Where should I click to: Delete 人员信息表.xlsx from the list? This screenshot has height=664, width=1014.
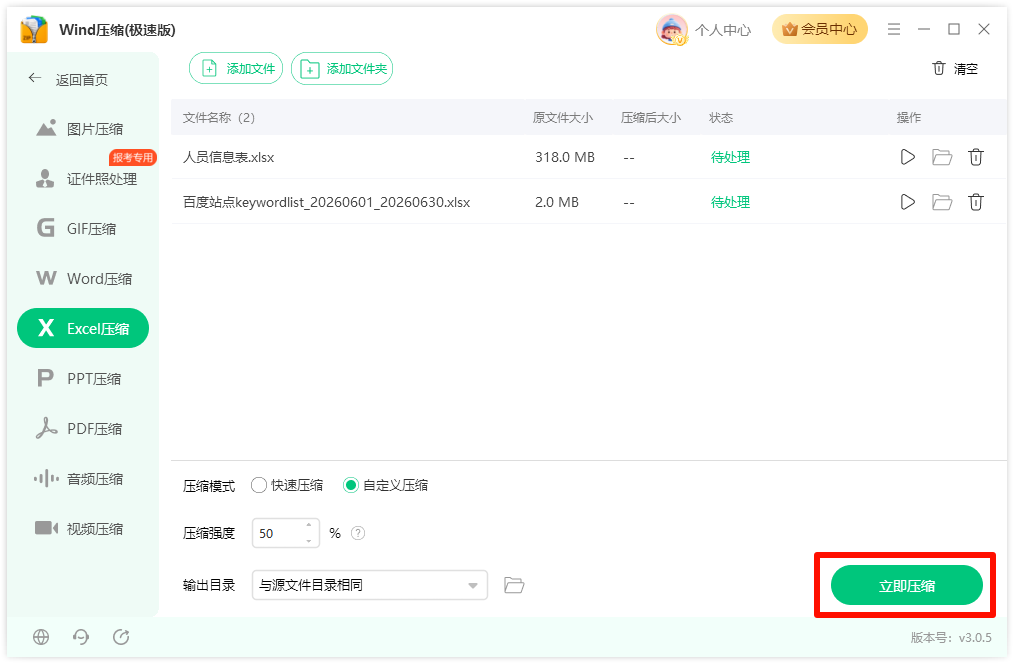(976, 157)
